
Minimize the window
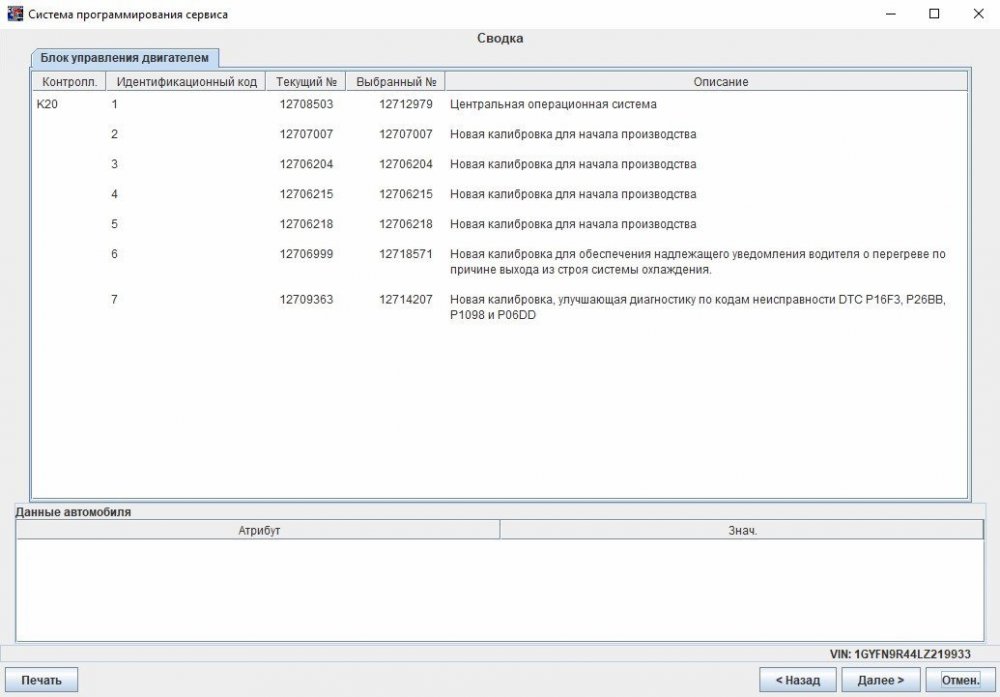coord(889,14)
